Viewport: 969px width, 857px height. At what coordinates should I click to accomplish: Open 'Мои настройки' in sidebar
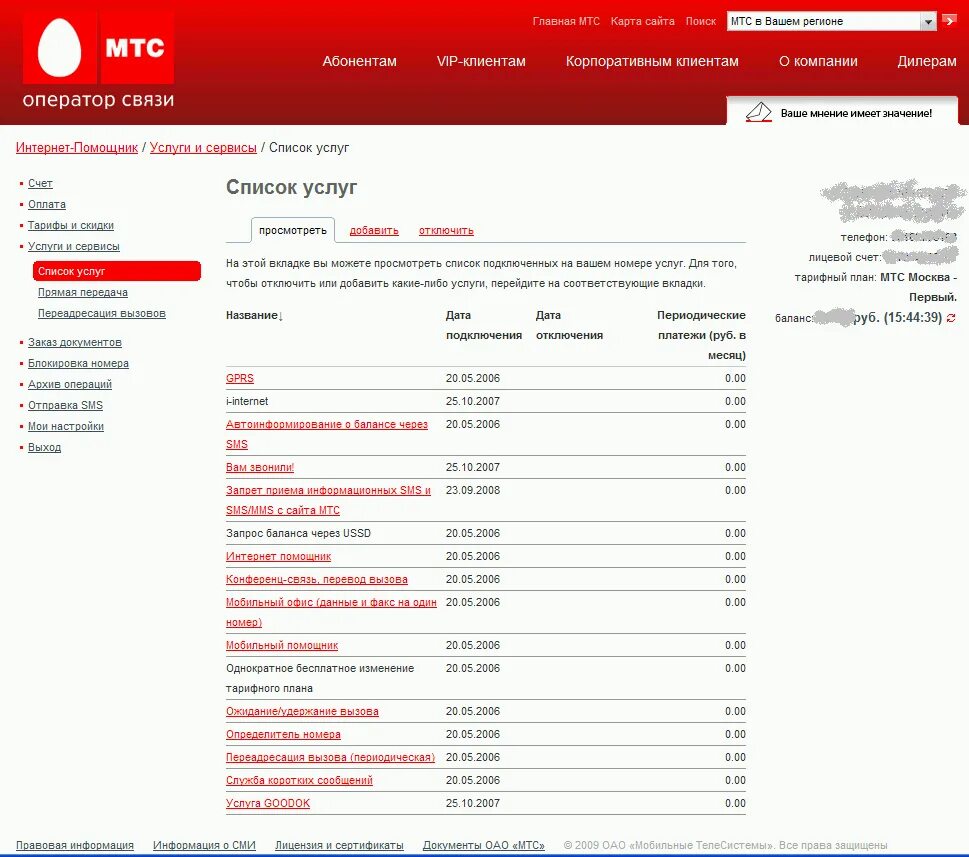click(x=66, y=426)
